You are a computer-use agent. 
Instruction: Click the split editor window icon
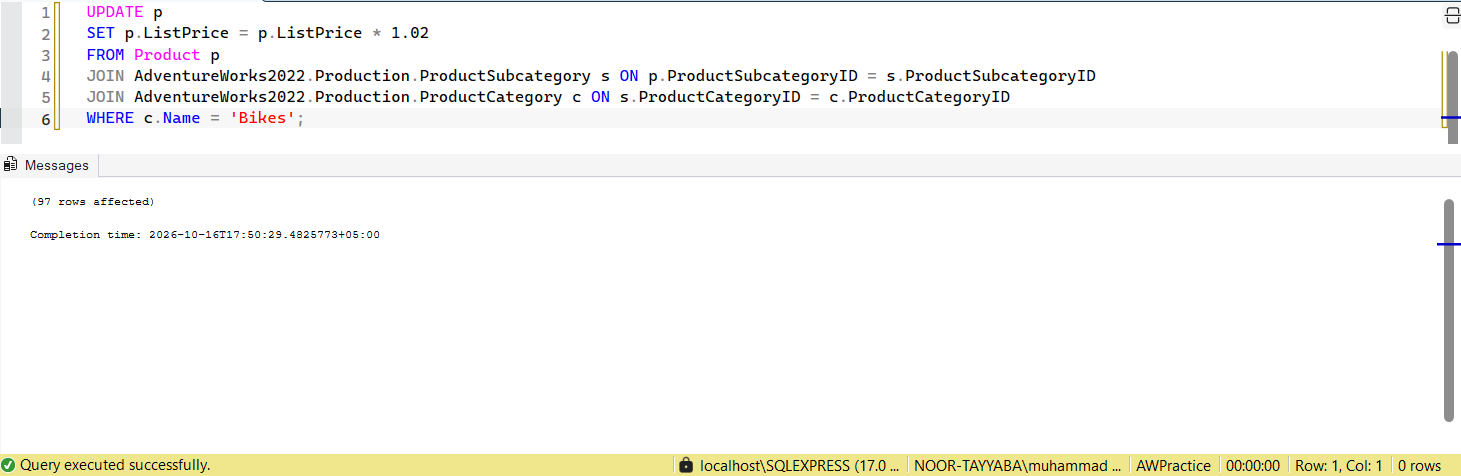(x=1452, y=15)
